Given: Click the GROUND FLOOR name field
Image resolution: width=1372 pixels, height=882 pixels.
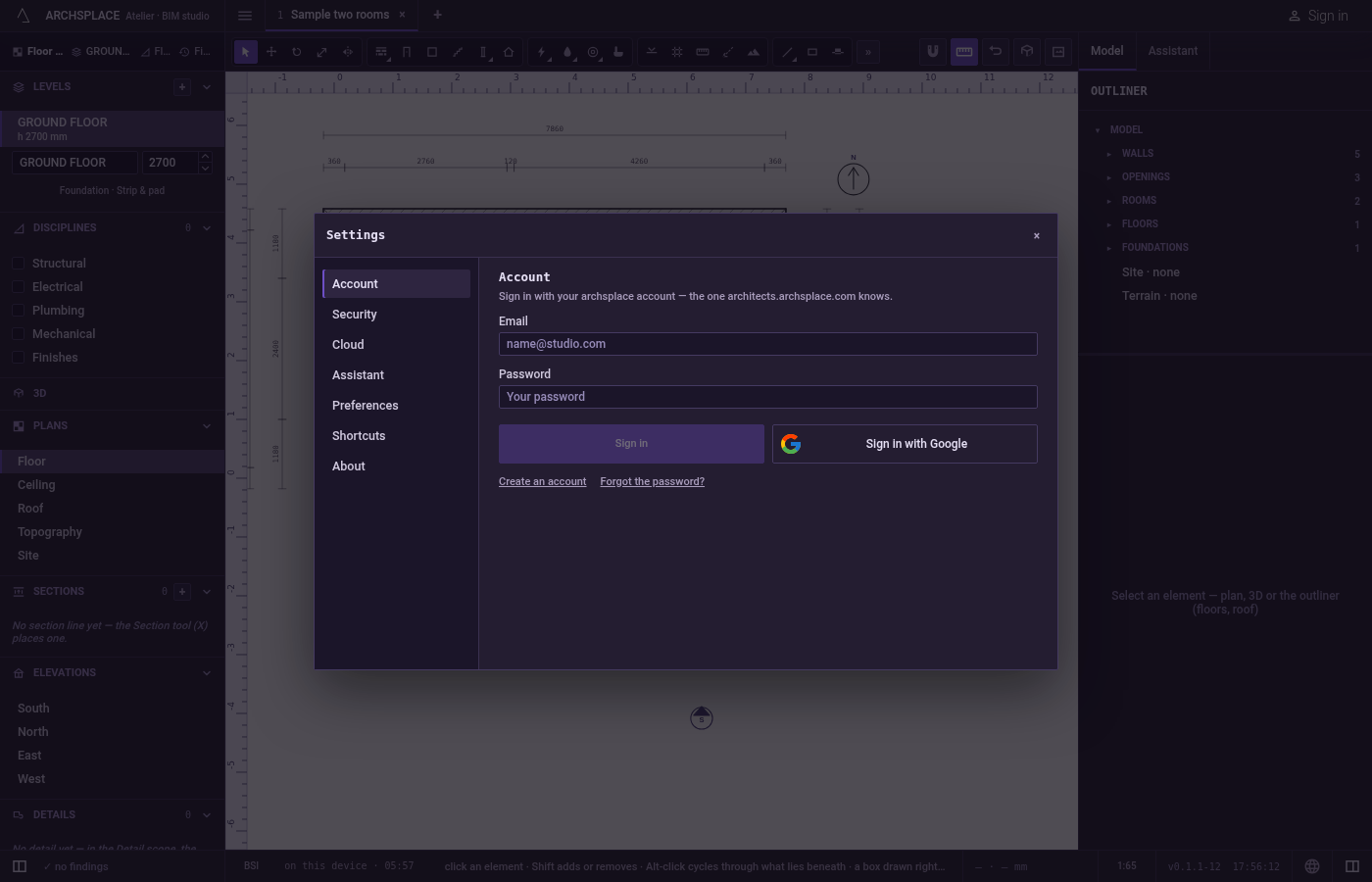Looking at the screenshot, I should [74, 163].
